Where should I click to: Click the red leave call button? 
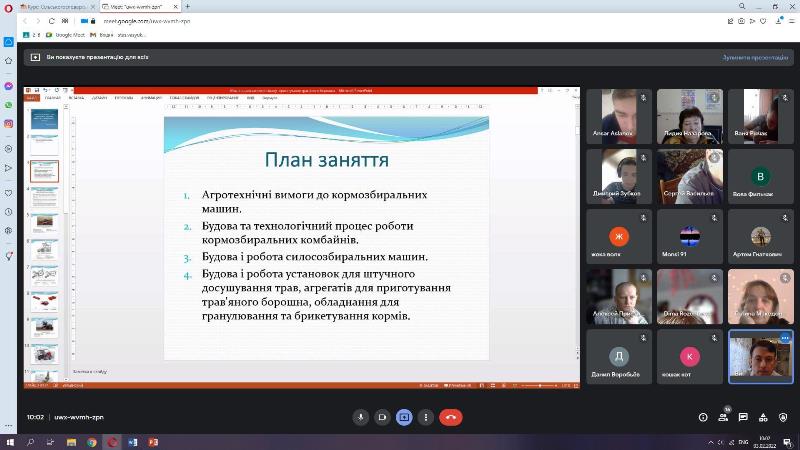(451, 417)
